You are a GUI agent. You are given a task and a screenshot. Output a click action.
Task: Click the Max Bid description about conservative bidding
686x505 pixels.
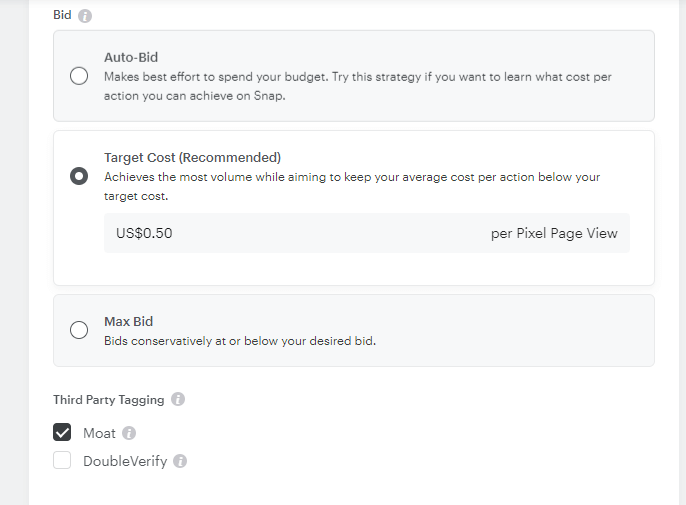coord(240,341)
